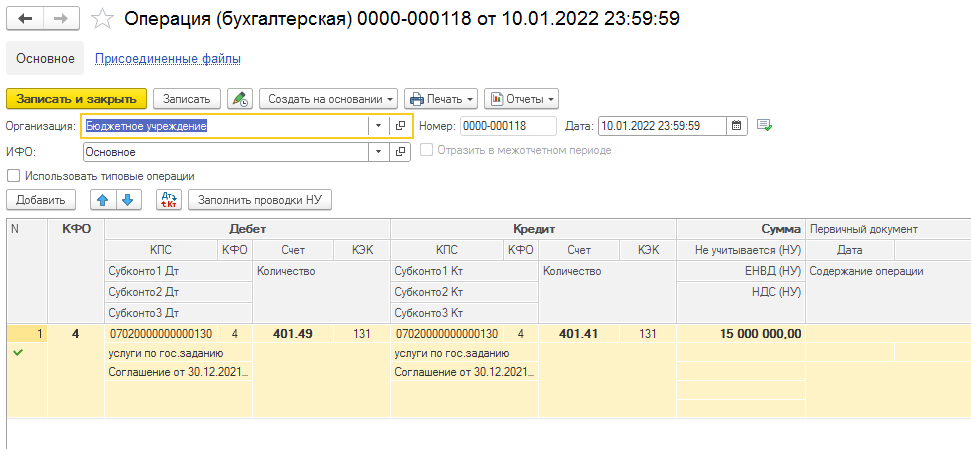The width and height of the screenshot is (971, 449).
Task: Open the calendar date picker
Action: [x=737, y=126]
